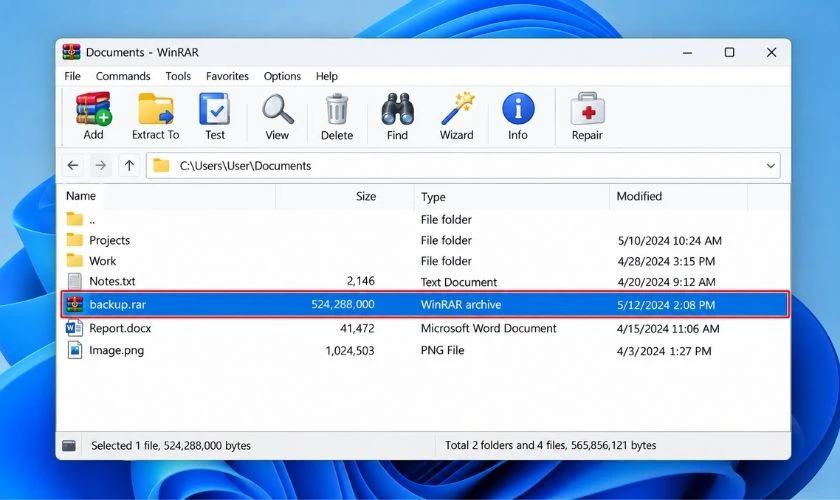Screen dimensions: 840x500
Task: Click the Notes.txt text file icon
Action: pyautogui.click(x=74, y=281)
